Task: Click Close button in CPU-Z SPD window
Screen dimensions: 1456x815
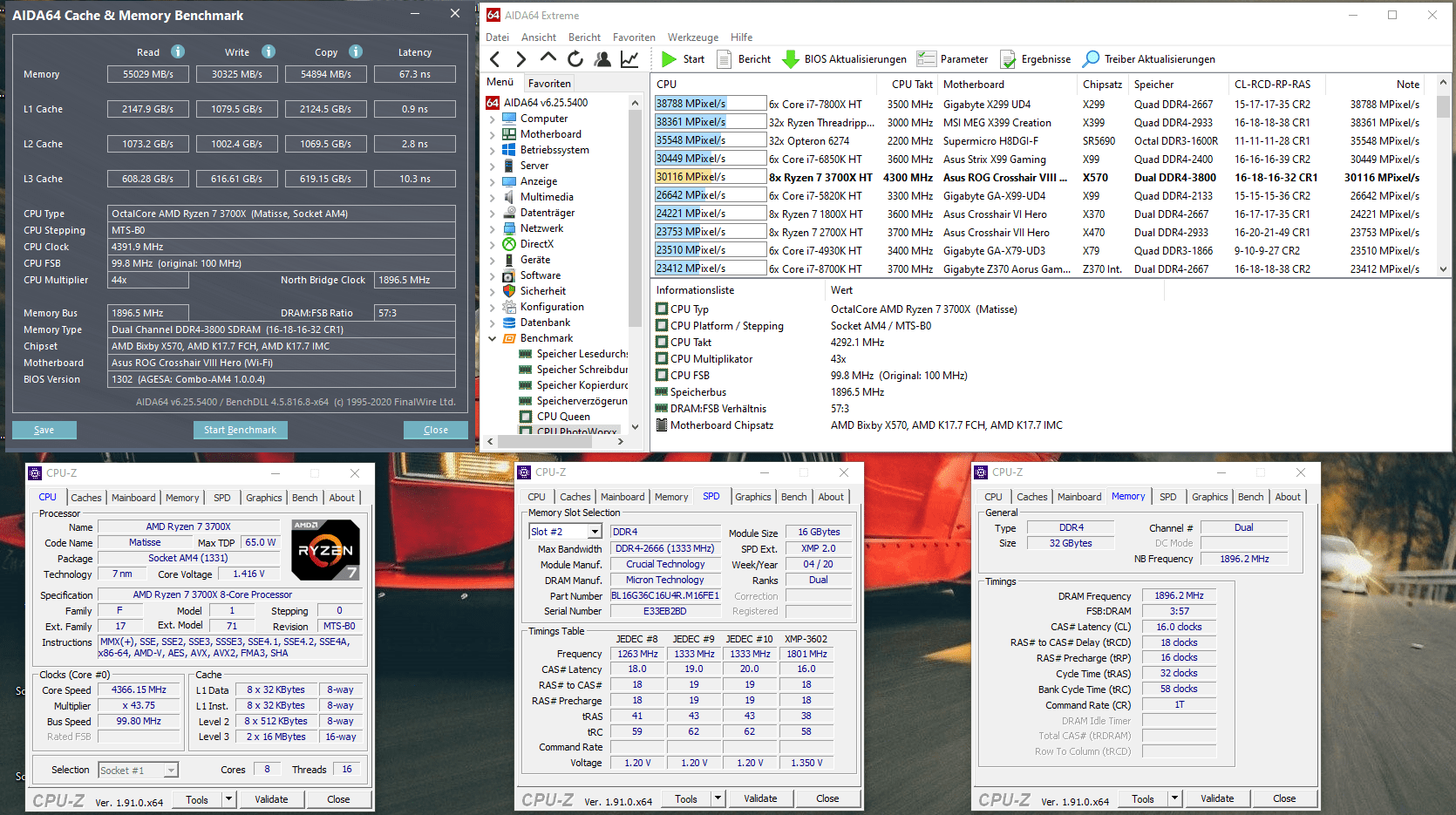Action: pos(827,798)
